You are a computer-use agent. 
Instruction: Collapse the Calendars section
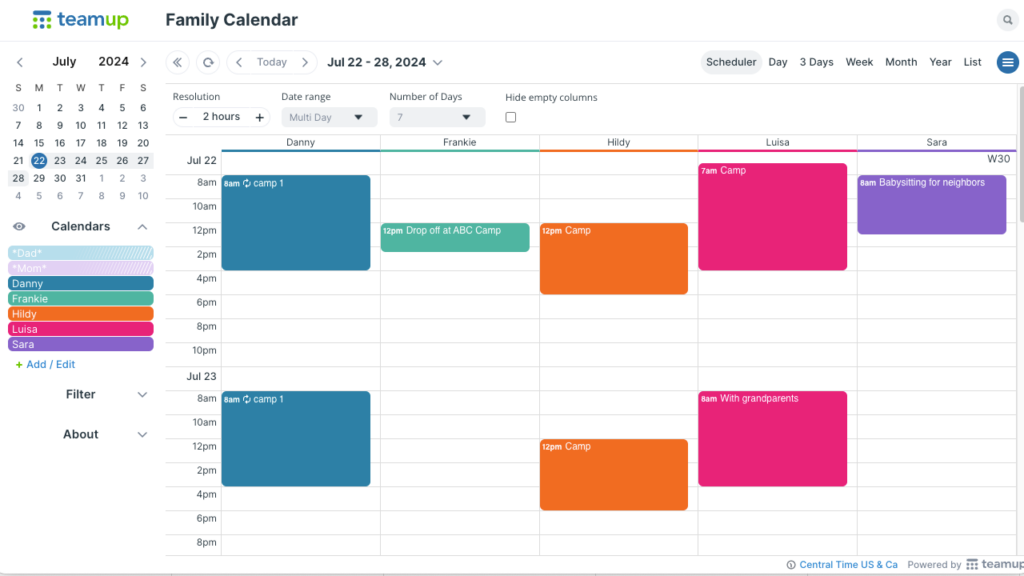(x=142, y=226)
